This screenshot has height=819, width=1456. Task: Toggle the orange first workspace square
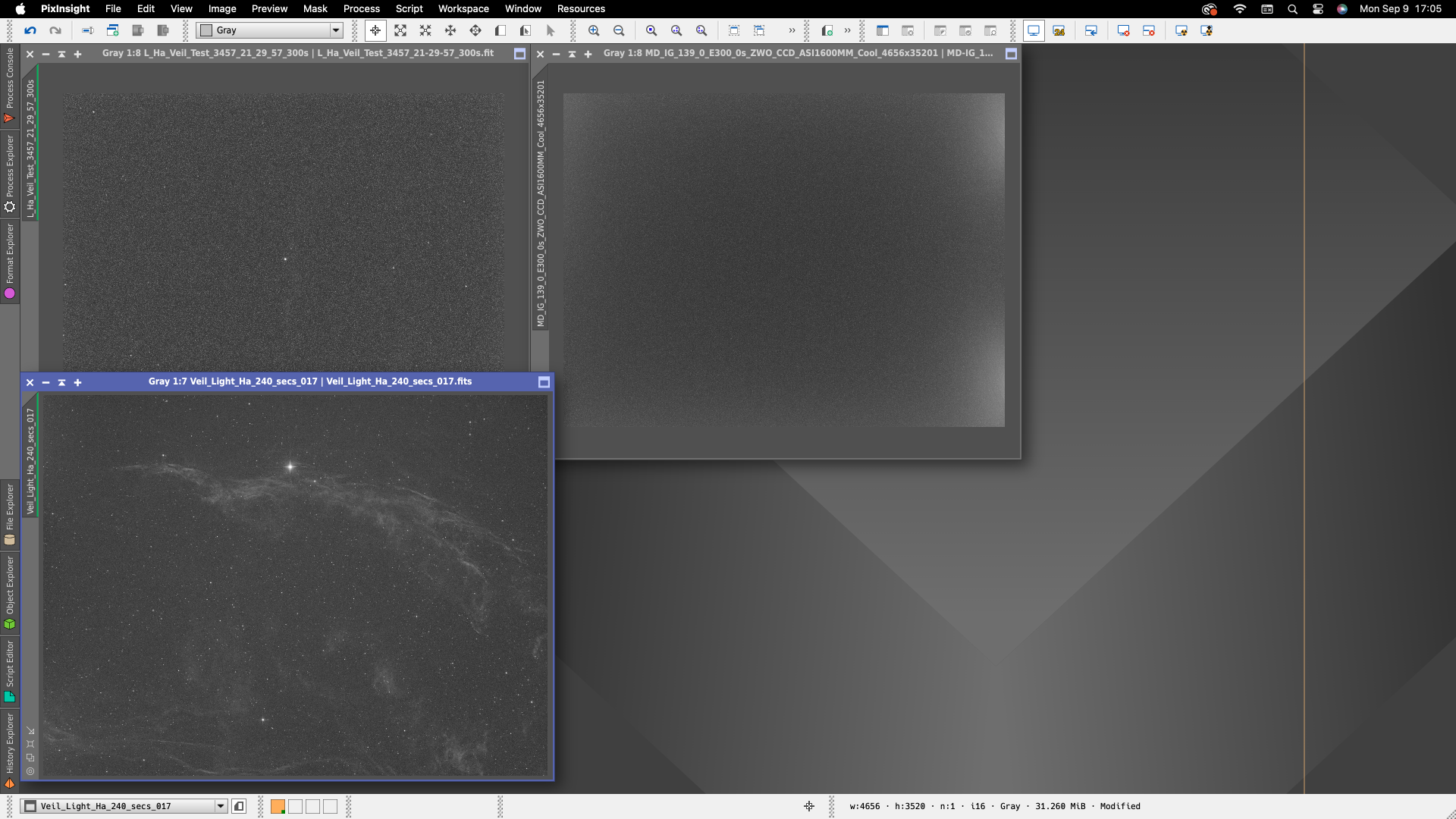click(278, 806)
